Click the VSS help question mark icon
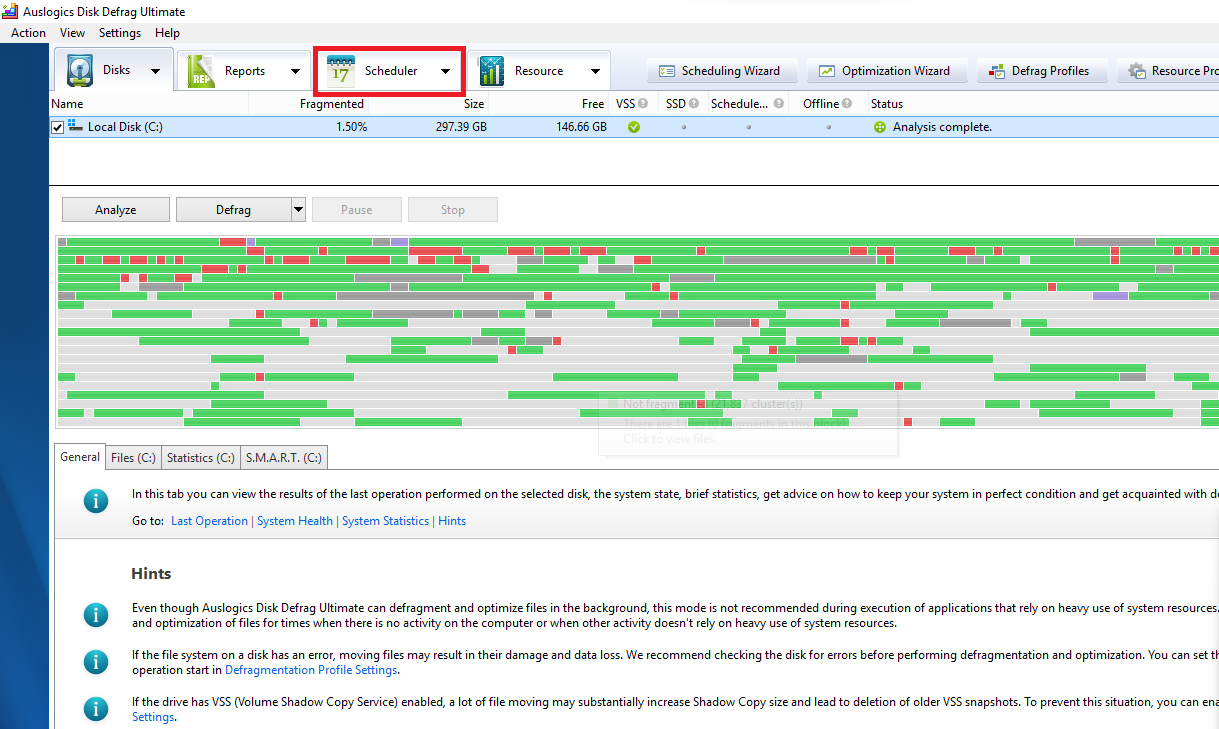The image size is (1219, 729). (x=643, y=103)
